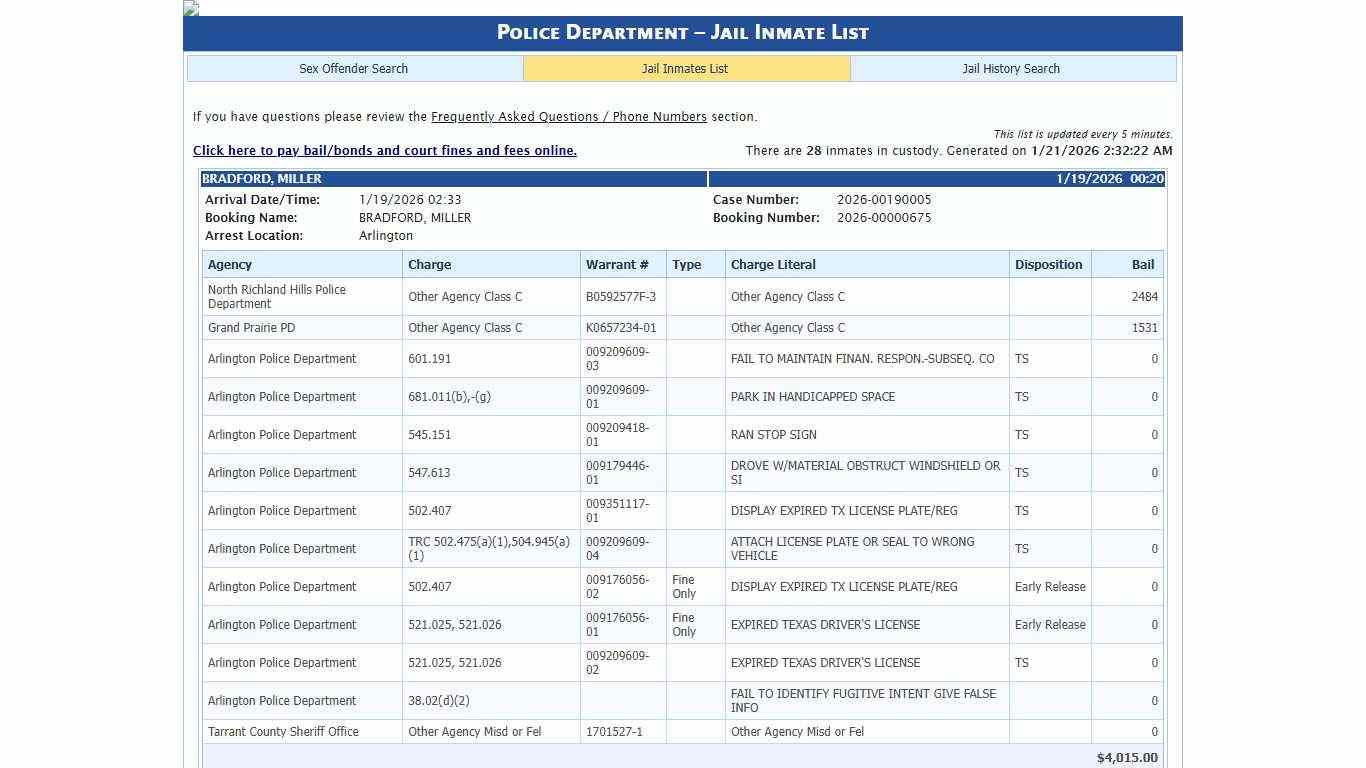Open the Sex Offender Search tab
1366x768 pixels.
pyautogui.click(x=354, y=69)
